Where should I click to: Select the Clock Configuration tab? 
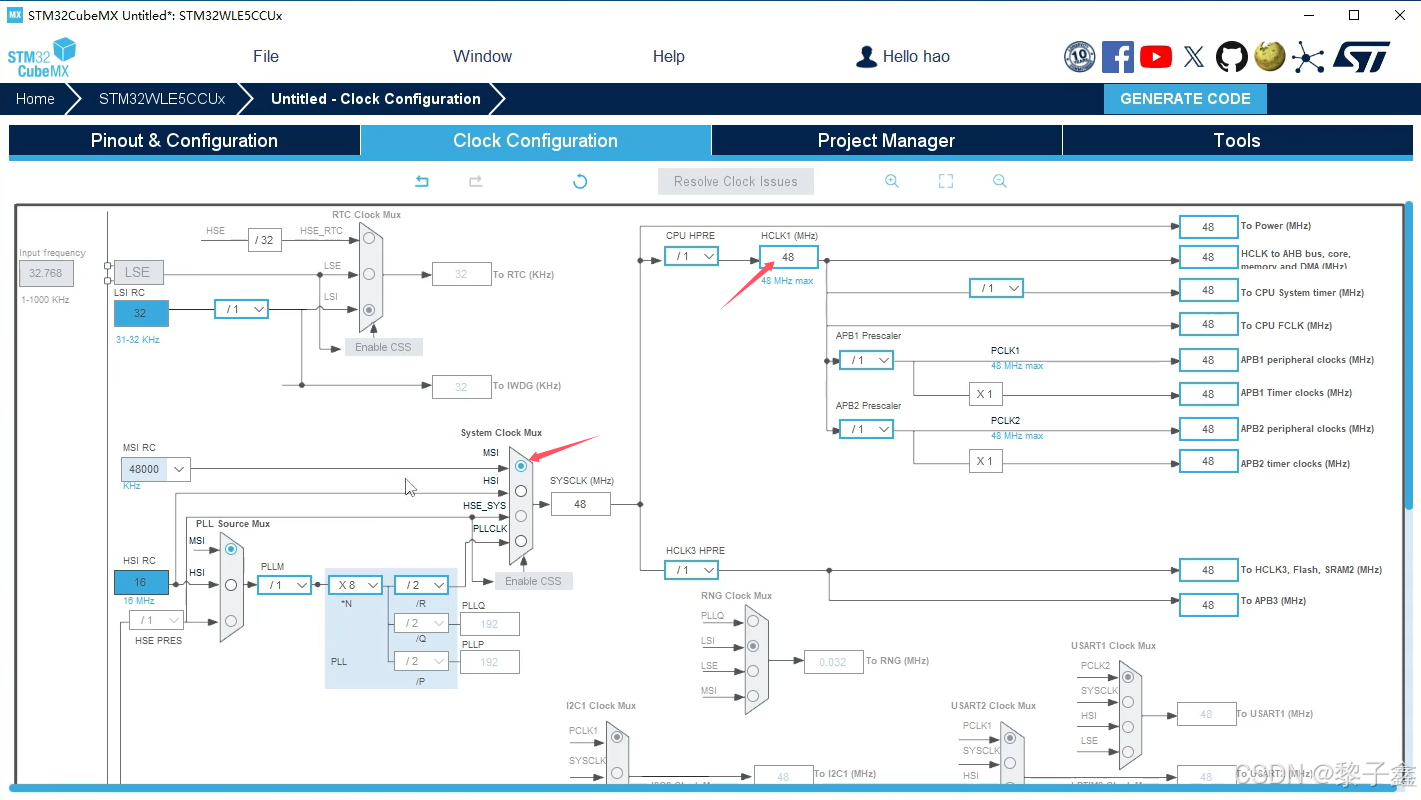[x=535, y=141]
